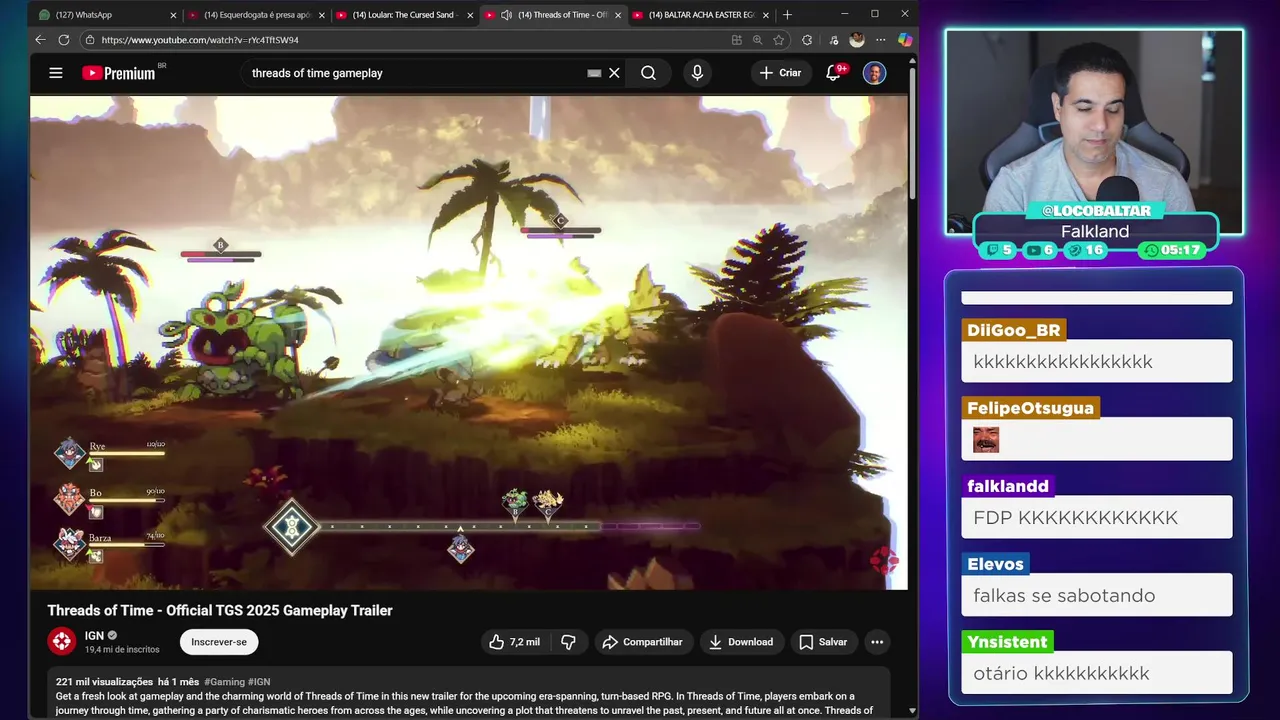1280x720 pixels.
Task: Click the 221 mil visualizações text
Action: [x=104, y=682]
